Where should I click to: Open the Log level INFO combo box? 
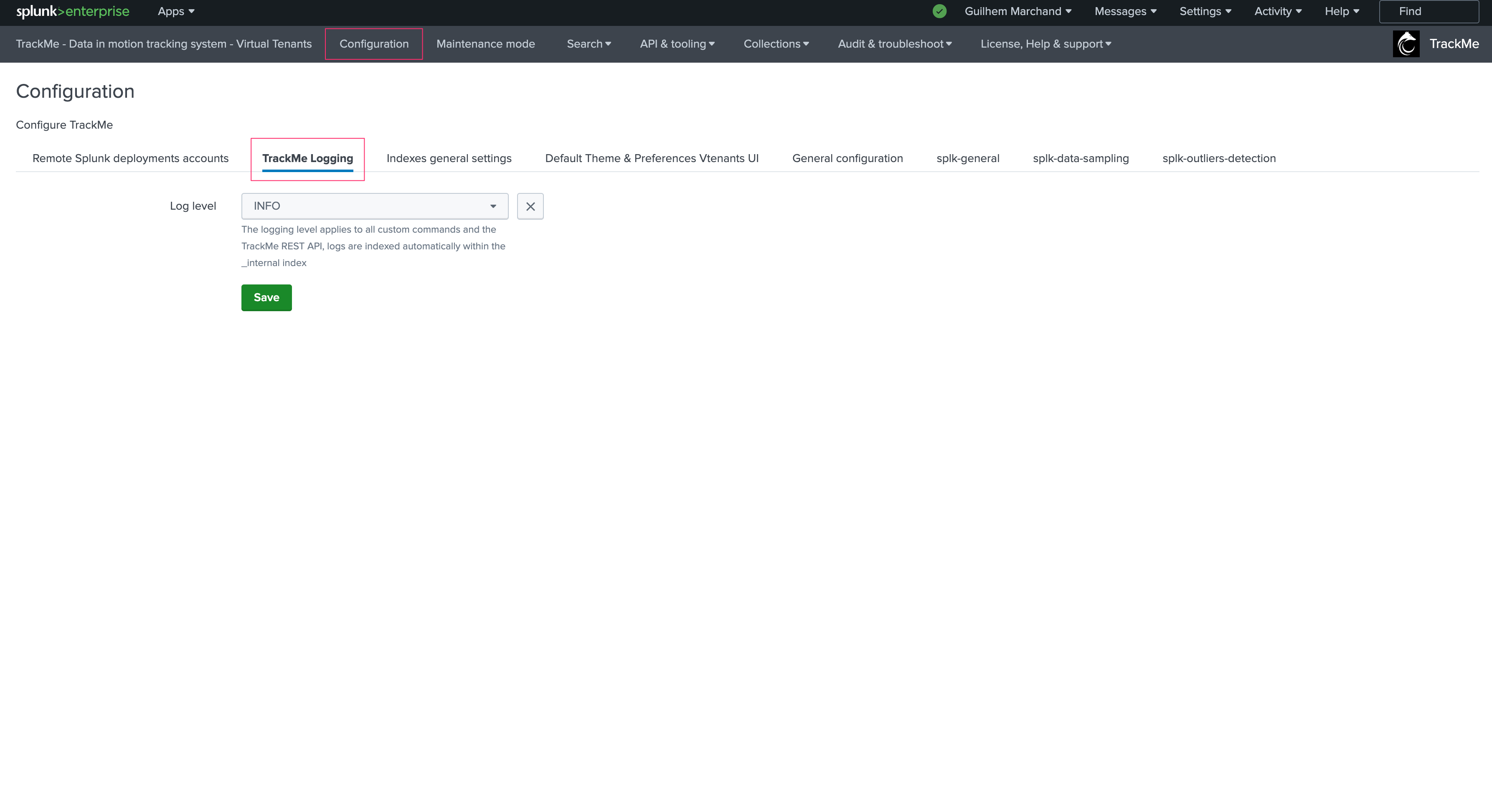point(375,206)
